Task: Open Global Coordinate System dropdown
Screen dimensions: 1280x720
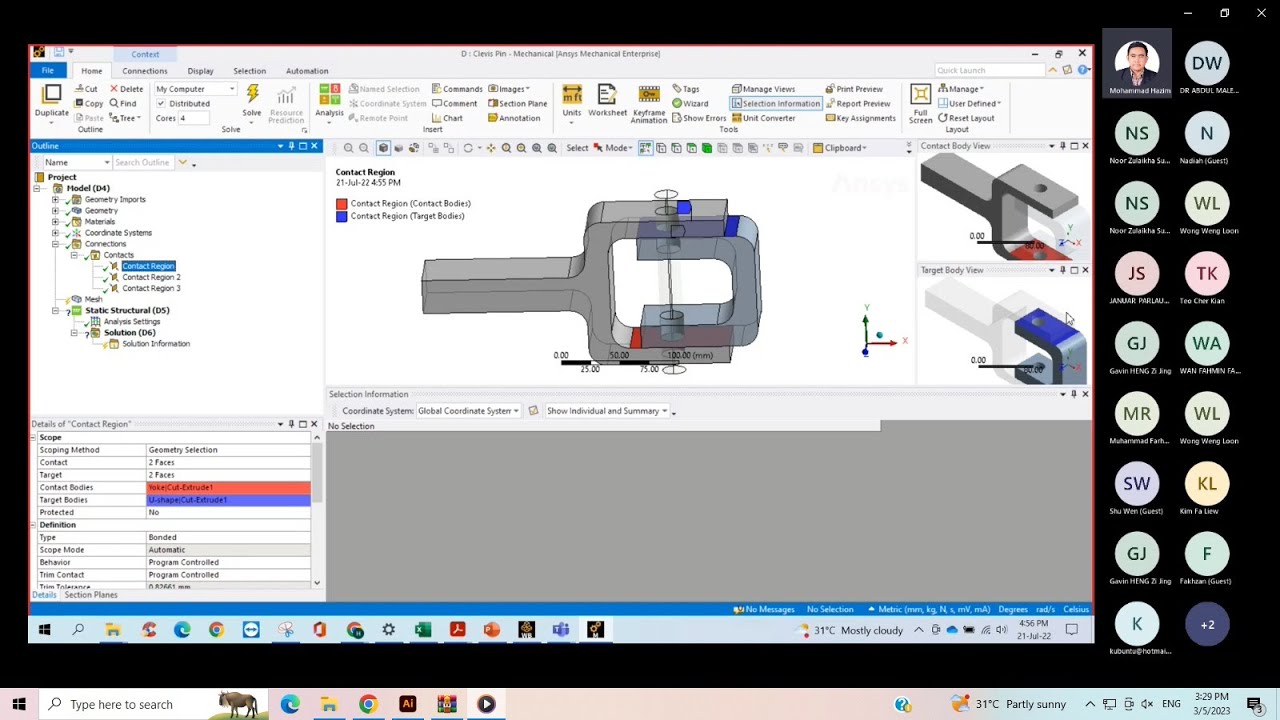Action: [x=468, y=411]
